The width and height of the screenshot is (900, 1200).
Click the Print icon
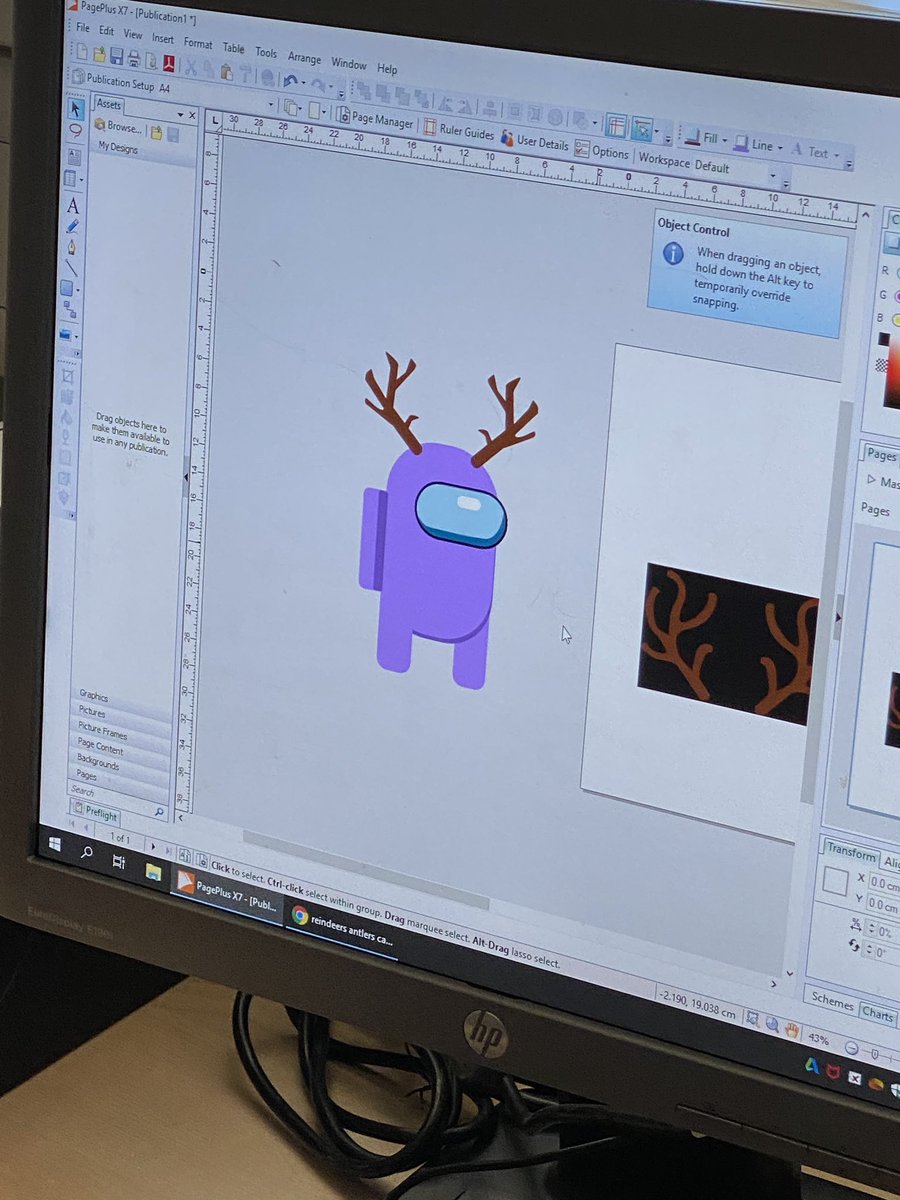134,57
